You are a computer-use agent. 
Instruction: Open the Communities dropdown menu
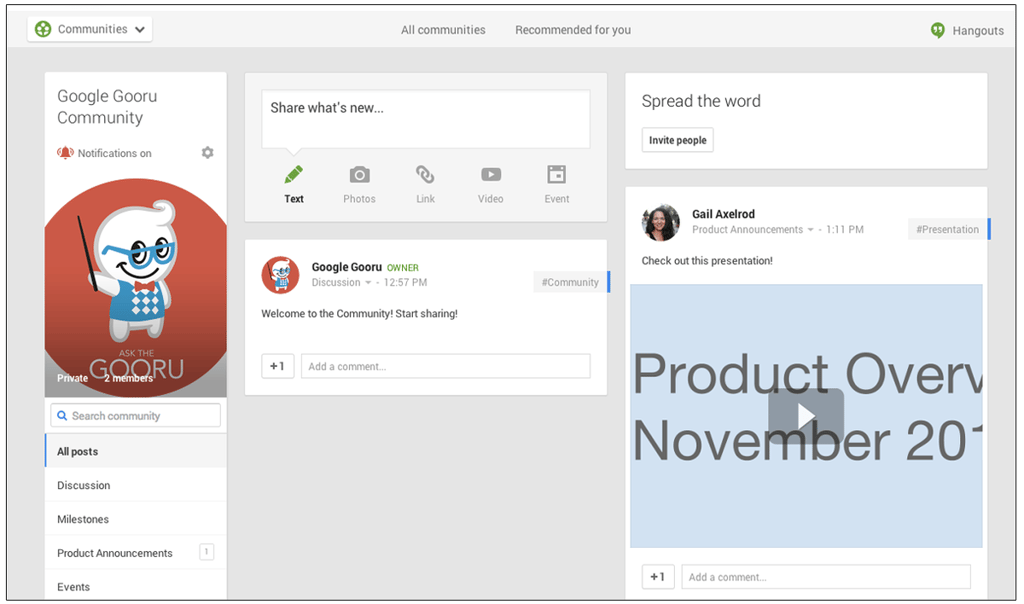point(90,29)
